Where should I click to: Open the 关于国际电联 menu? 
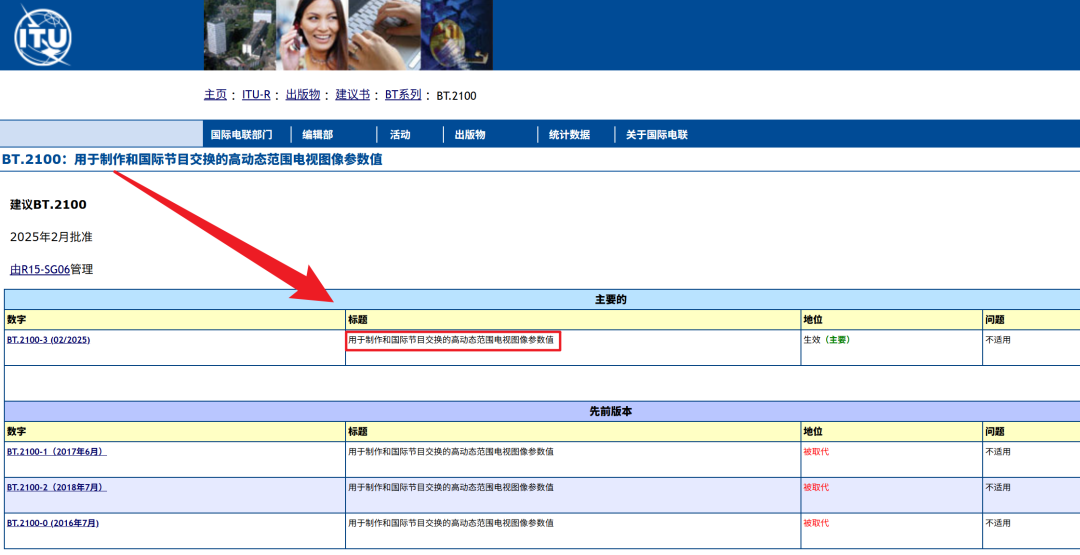click(x=656, y=135)
